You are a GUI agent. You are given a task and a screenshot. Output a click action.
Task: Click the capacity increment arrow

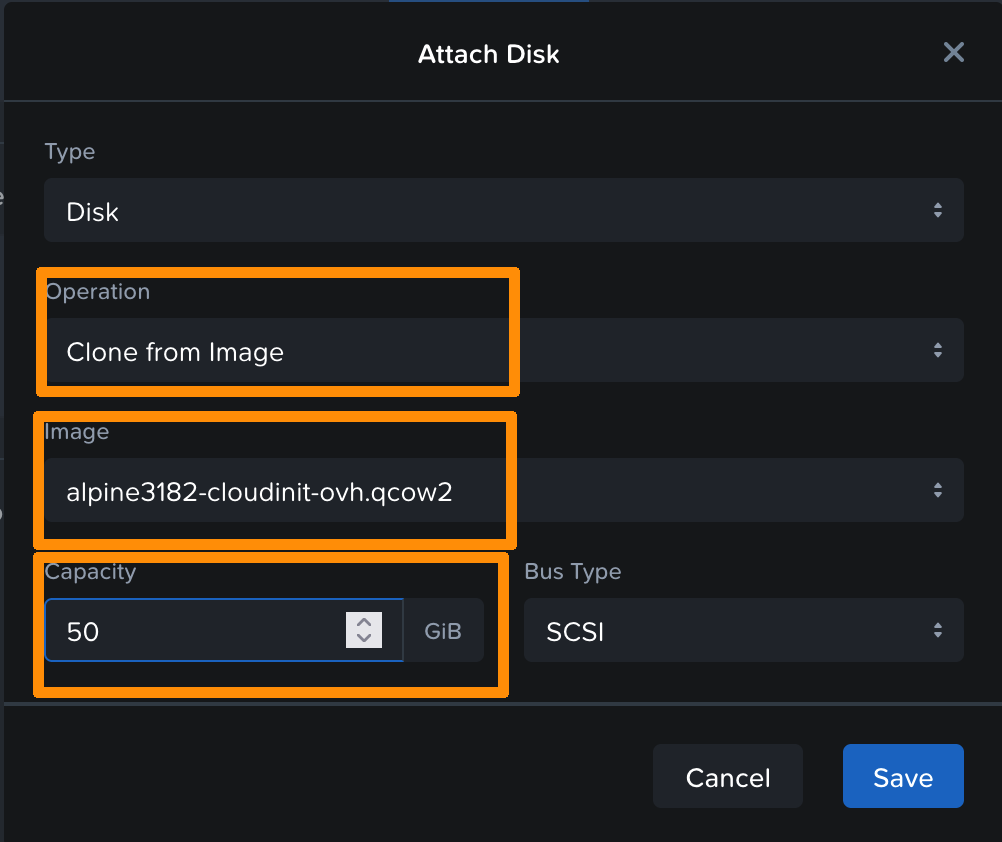[363, 624]
